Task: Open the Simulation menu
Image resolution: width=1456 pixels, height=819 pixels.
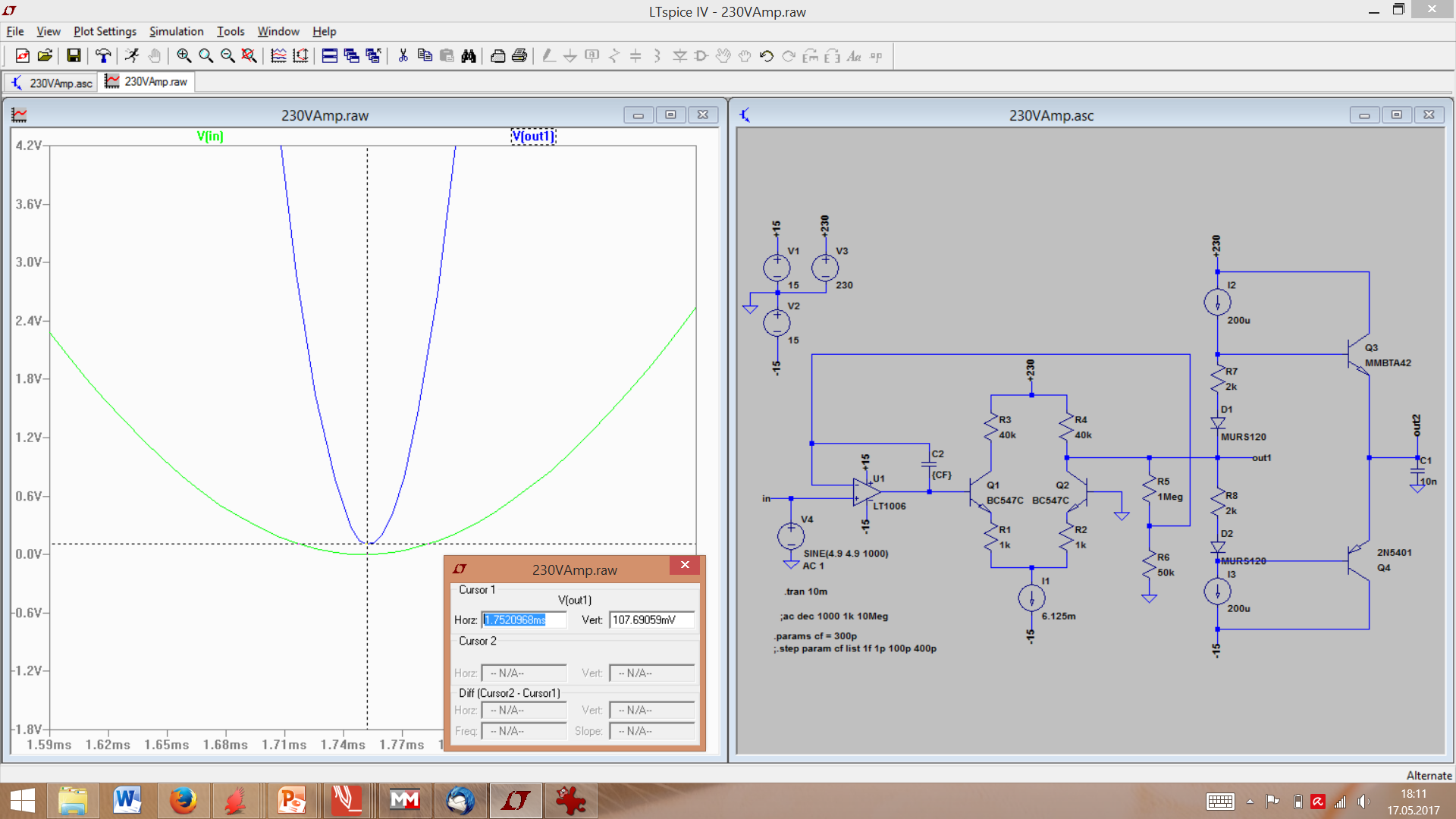Action: pyautogui.click(x=176, y=31)
